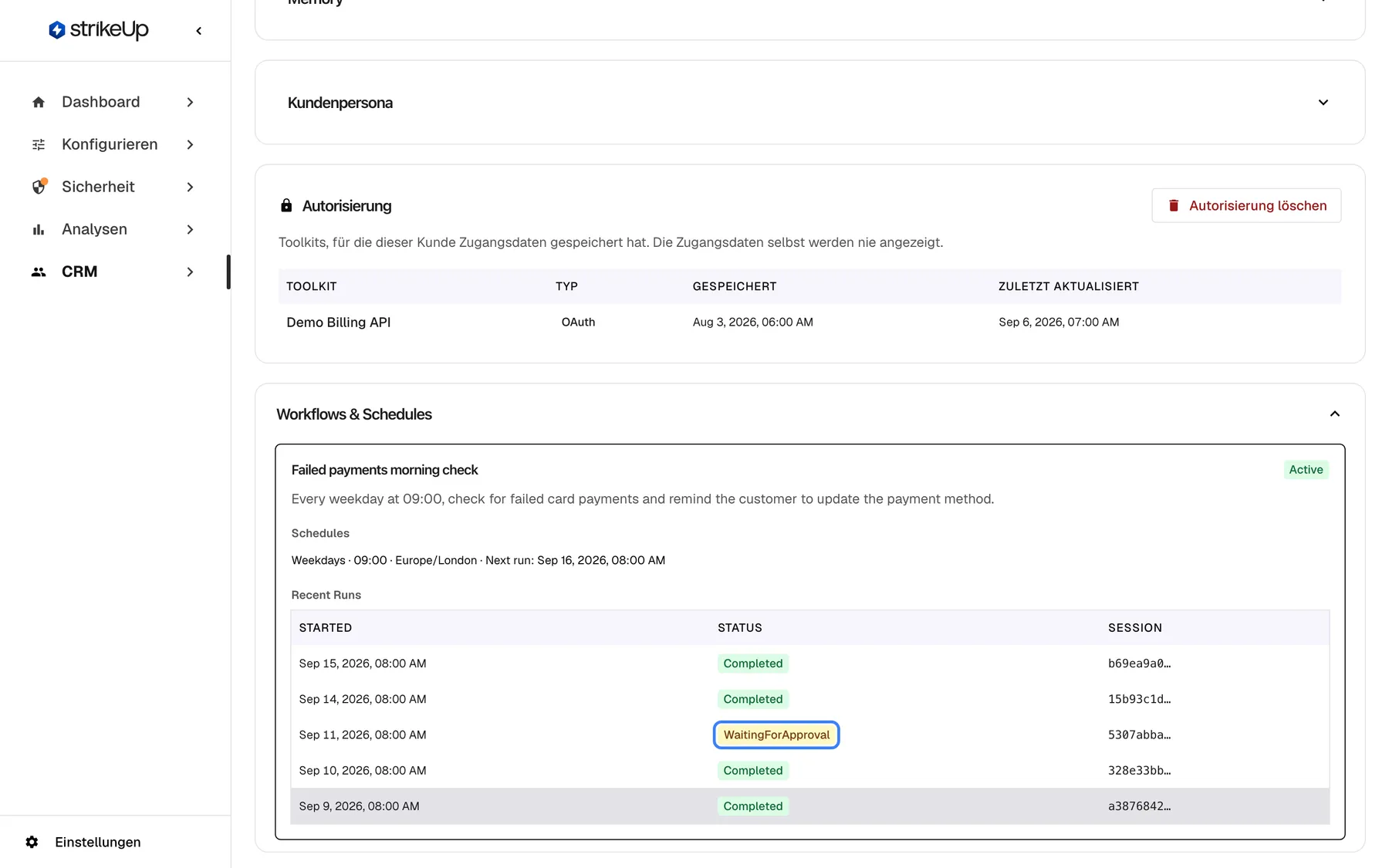Click session ID 15b93c1d
1389x868 pixels.
[1139, 699]
